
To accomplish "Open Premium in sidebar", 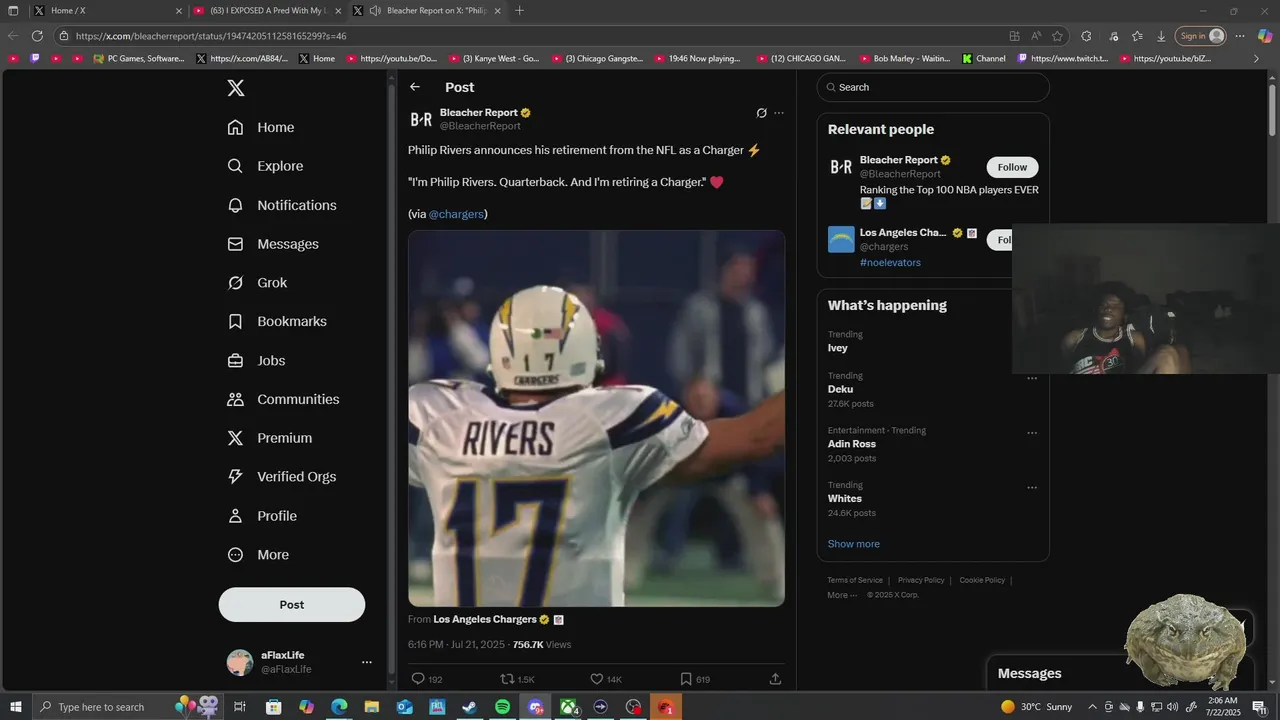I will click(x=270, y=438).
